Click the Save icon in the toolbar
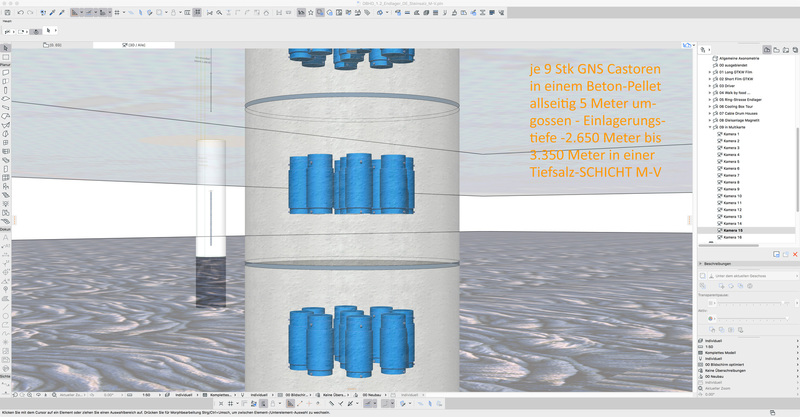The height and width of the screenshot is (417, 800). (x=8, y=13)
